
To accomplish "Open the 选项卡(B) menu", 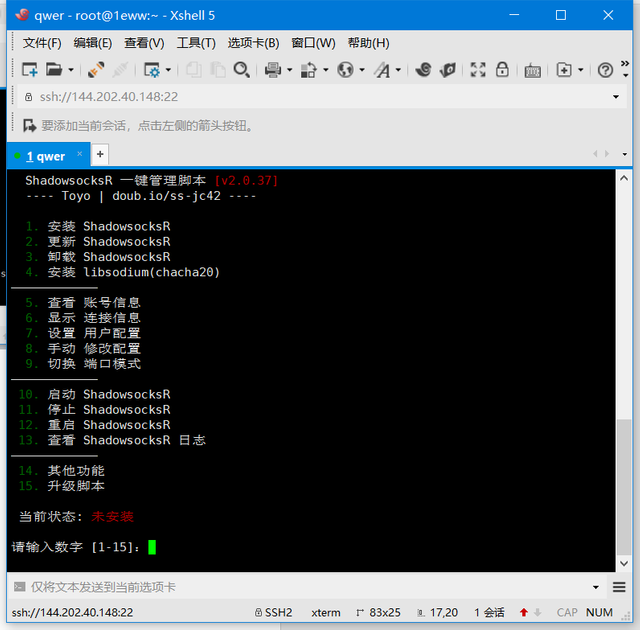I will (x=253, y=43).
